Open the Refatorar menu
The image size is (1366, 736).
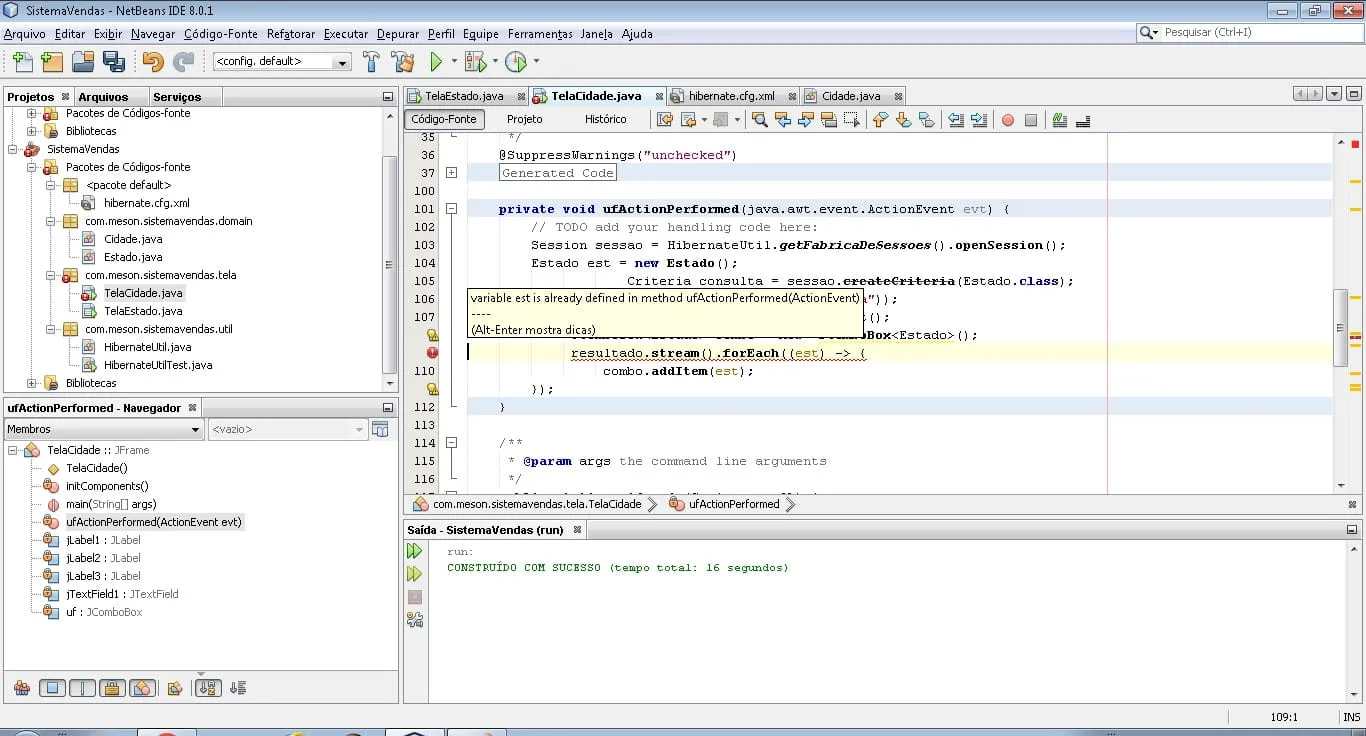tap(291, 33)
